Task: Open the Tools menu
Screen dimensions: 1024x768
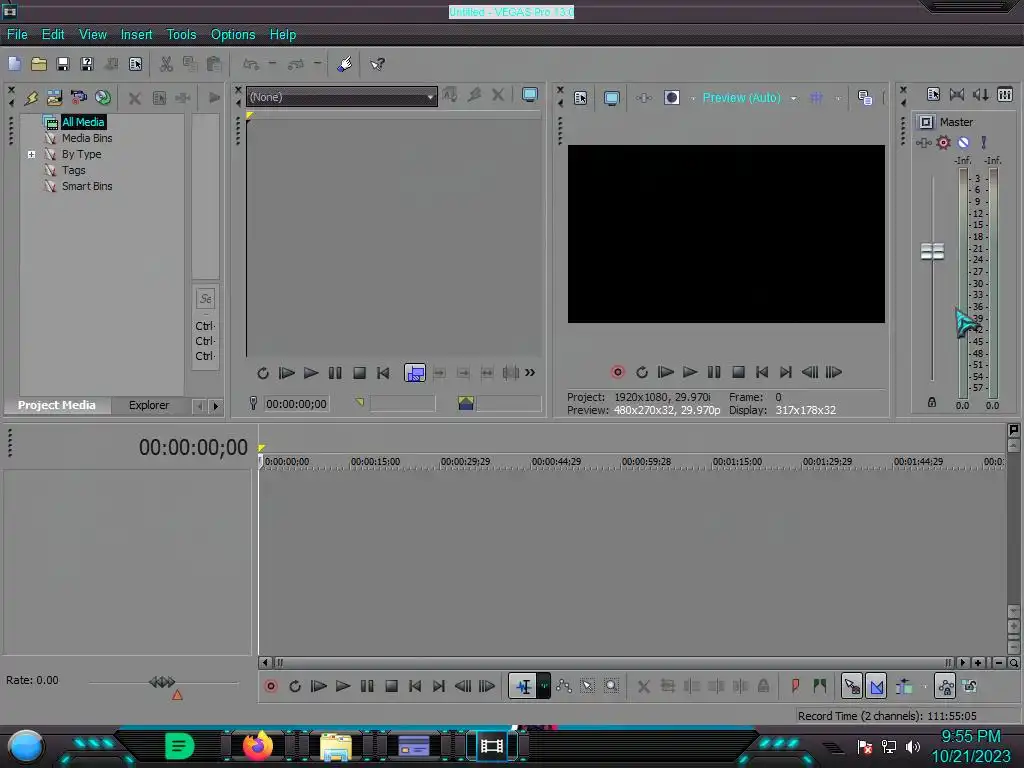Action: 181,35
